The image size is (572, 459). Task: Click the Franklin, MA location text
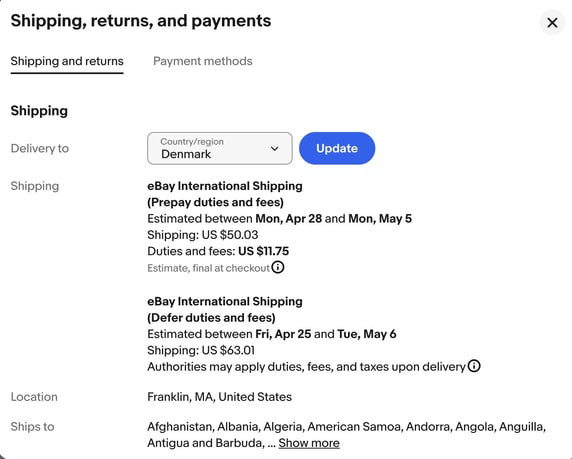pyautogui.click(x=220, y=397)
